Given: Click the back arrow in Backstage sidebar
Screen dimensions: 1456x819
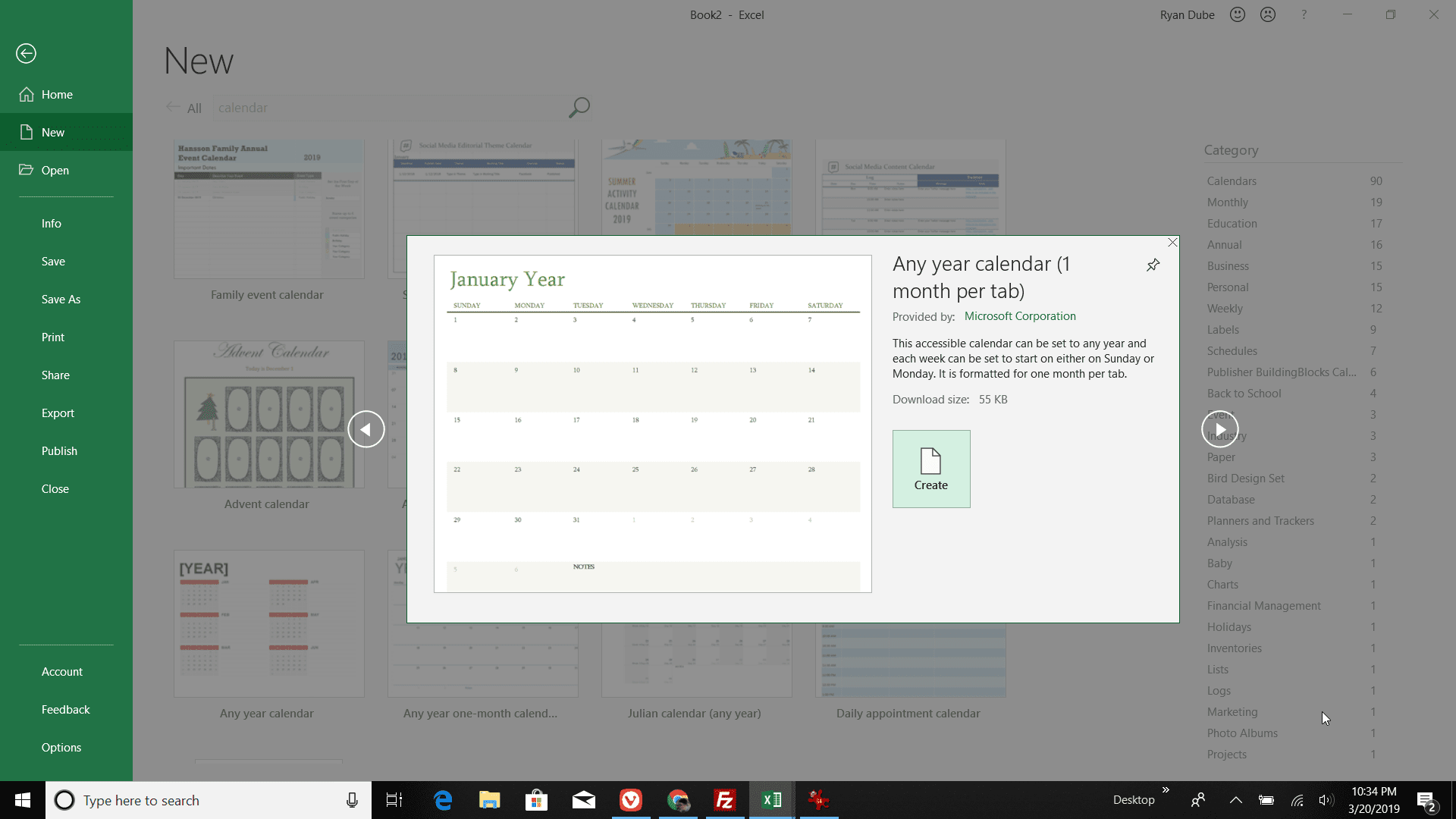Looking at the screenshot, I should 26,53.
